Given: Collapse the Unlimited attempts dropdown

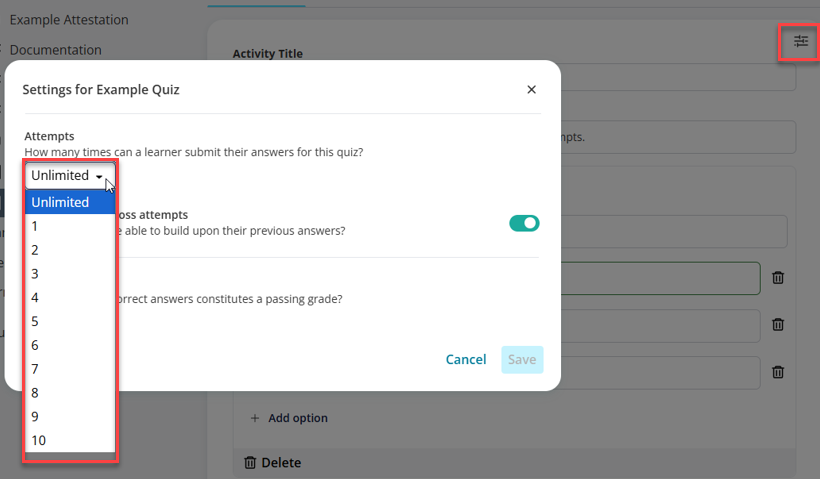Looking at the screenshot, I should (70, 176).
